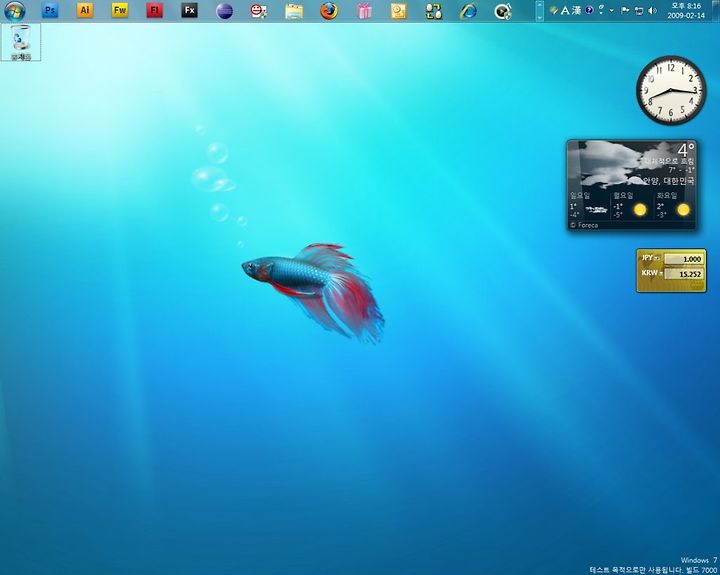Launch Adobe Fireworks from the taskbar

pyautogui.click(x=120, y=10)
